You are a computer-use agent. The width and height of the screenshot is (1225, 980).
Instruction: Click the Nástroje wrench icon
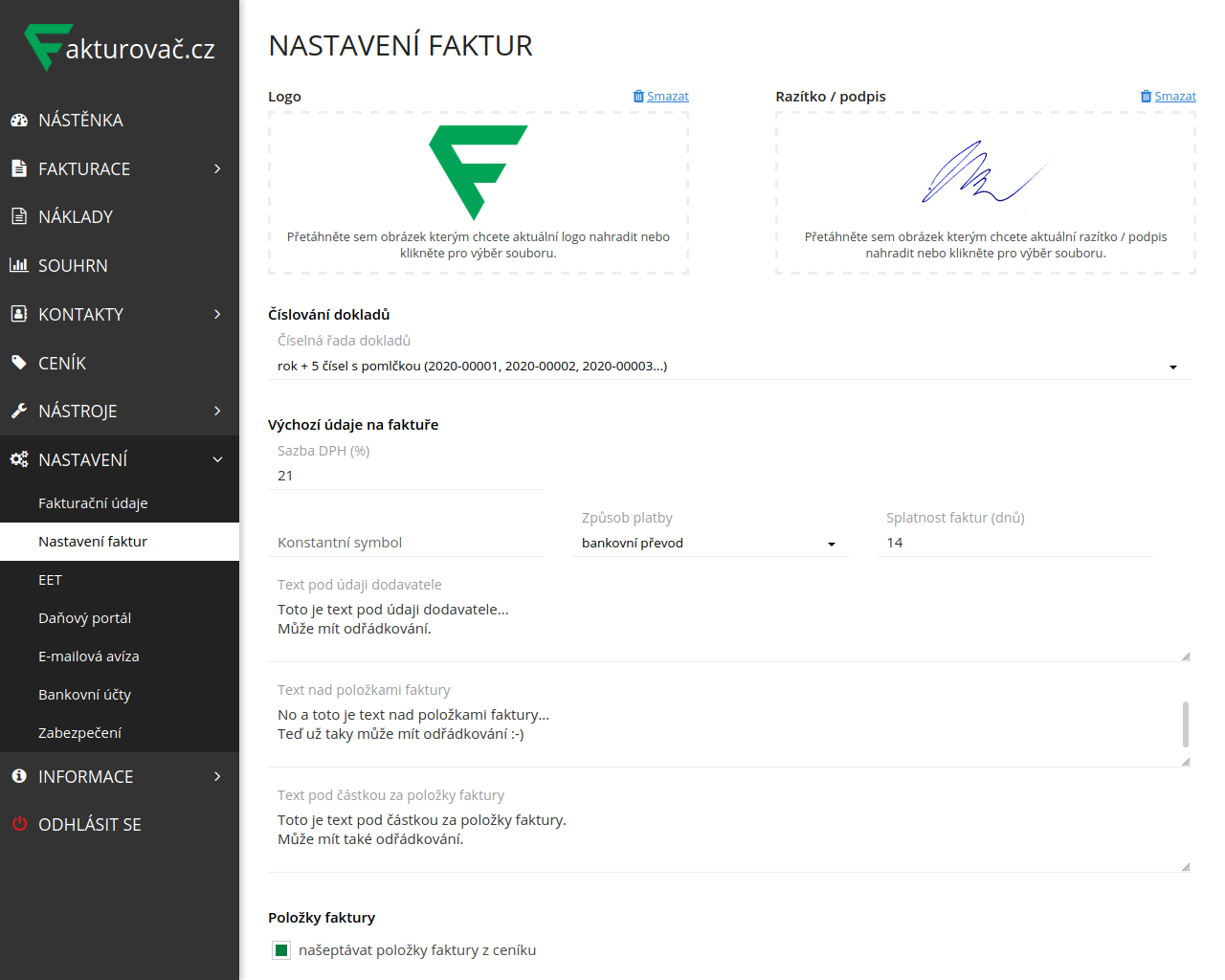coord(19,412)
